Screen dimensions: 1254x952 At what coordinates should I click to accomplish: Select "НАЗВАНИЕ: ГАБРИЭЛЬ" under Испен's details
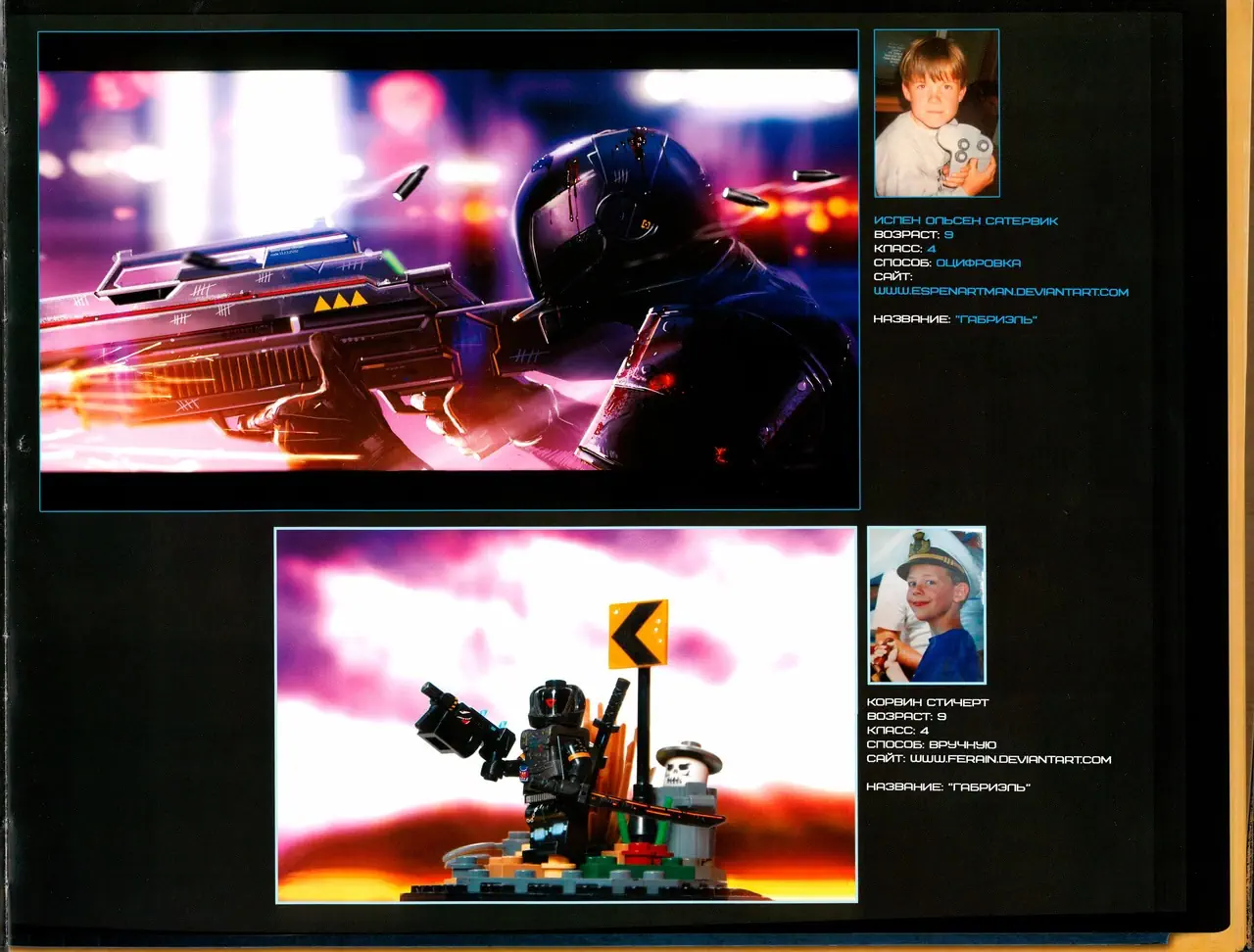click(x=954, y=319)
